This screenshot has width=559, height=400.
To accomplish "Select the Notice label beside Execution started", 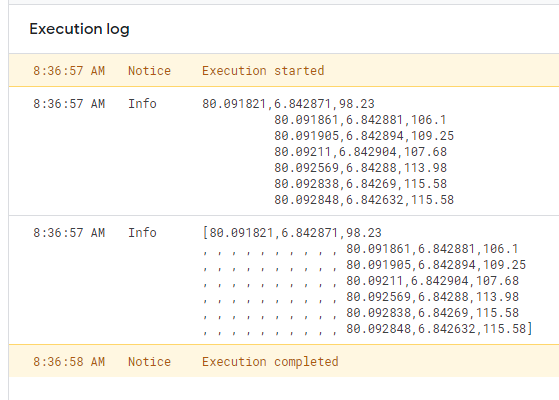I will pyautogui.click(x=149, y=71).
